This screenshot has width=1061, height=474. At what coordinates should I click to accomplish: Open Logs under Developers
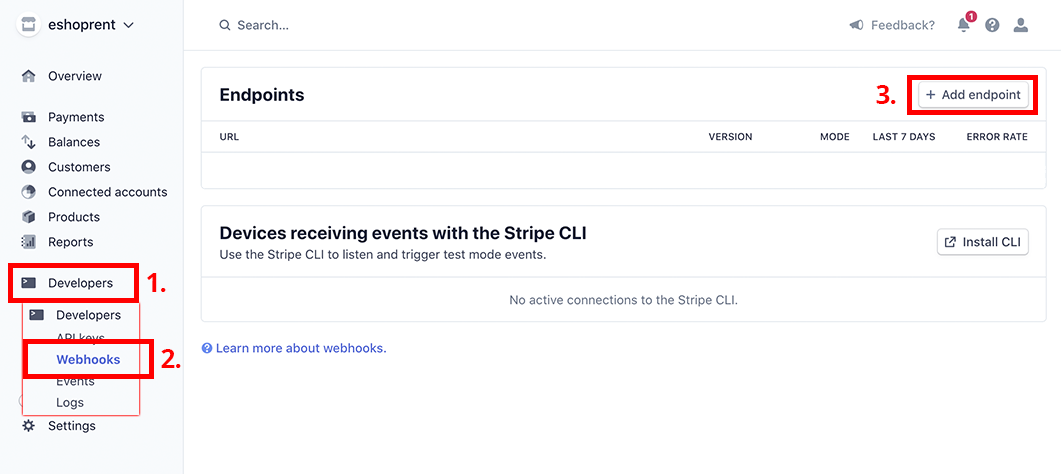70,402
